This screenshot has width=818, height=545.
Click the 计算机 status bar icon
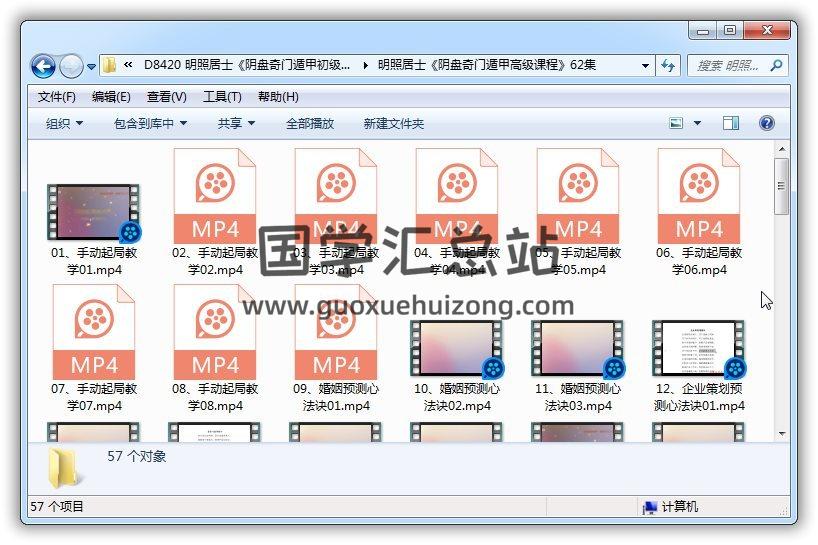coord(650,507)
